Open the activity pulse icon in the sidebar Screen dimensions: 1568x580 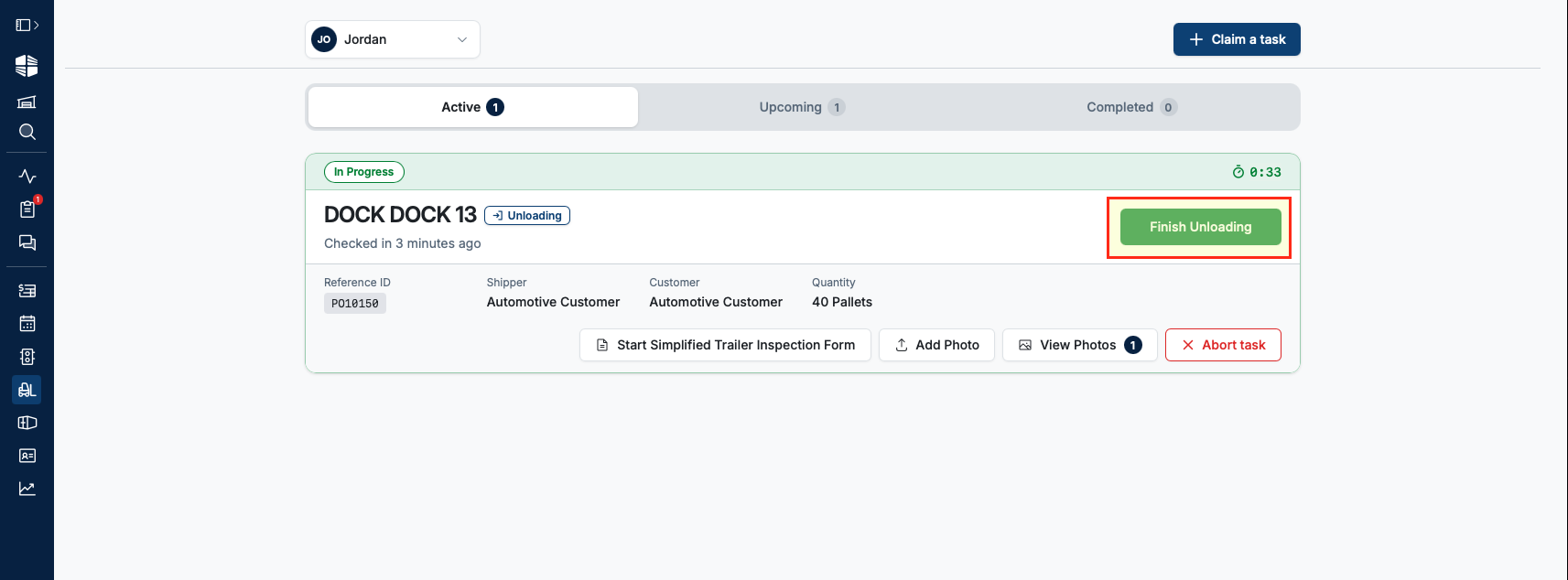coord(27,177)
